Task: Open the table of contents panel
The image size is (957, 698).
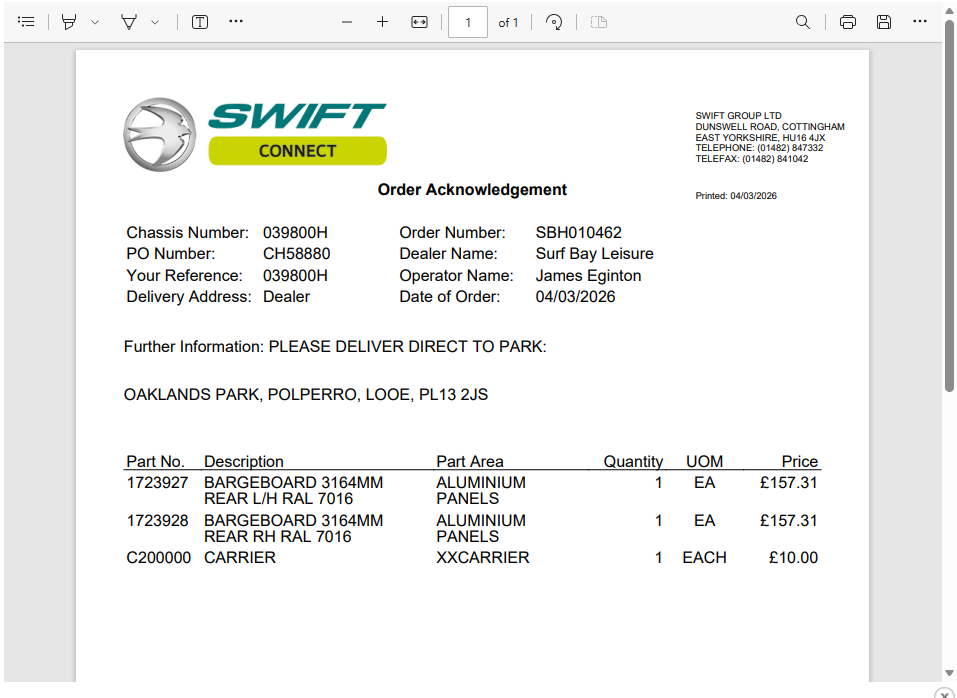Action: click(x=26, y=22)
